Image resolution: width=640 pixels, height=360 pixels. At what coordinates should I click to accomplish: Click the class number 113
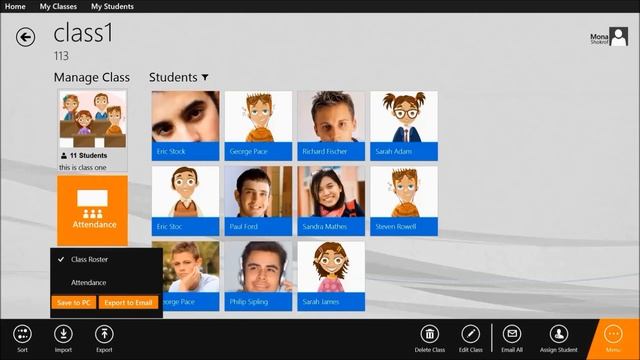[61, 56]
